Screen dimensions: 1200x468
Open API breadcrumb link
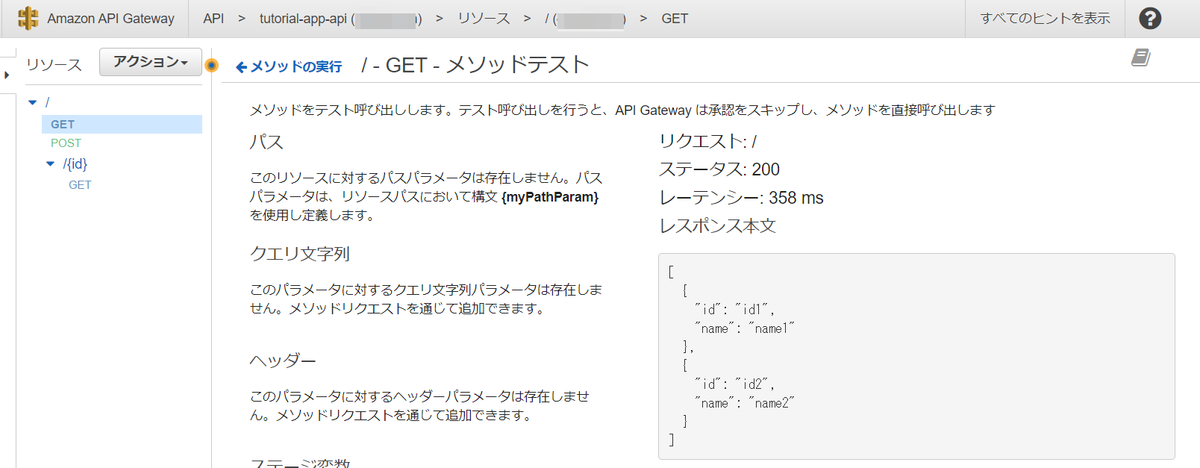tap(213, 19)
